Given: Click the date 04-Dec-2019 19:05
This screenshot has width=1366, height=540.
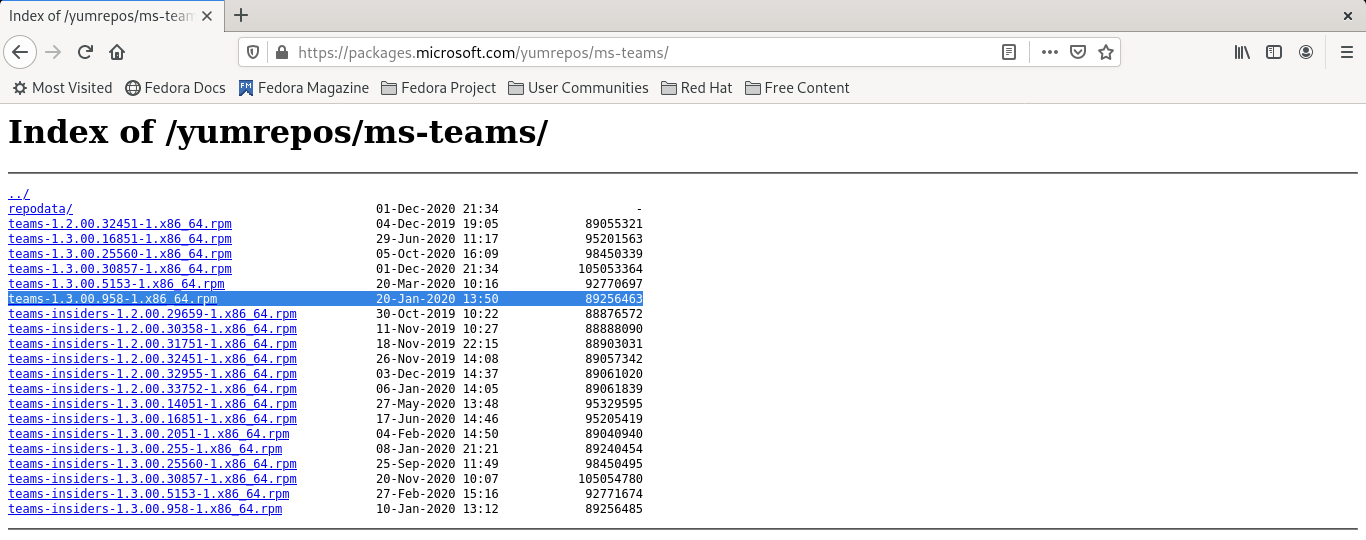Looking at the screenshot, I should coord(437,224).
